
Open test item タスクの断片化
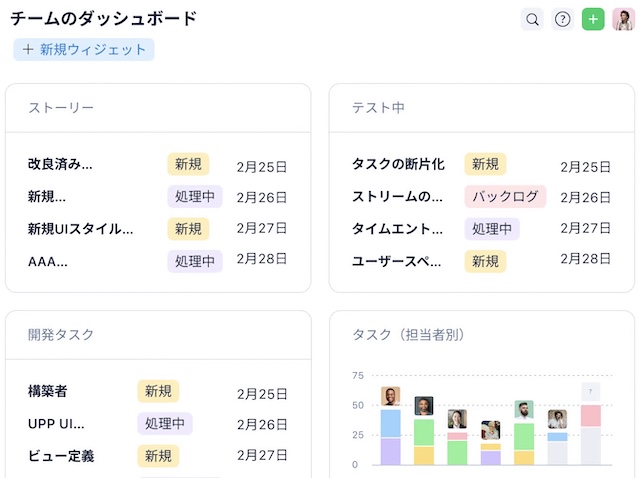tap(398, 164)
